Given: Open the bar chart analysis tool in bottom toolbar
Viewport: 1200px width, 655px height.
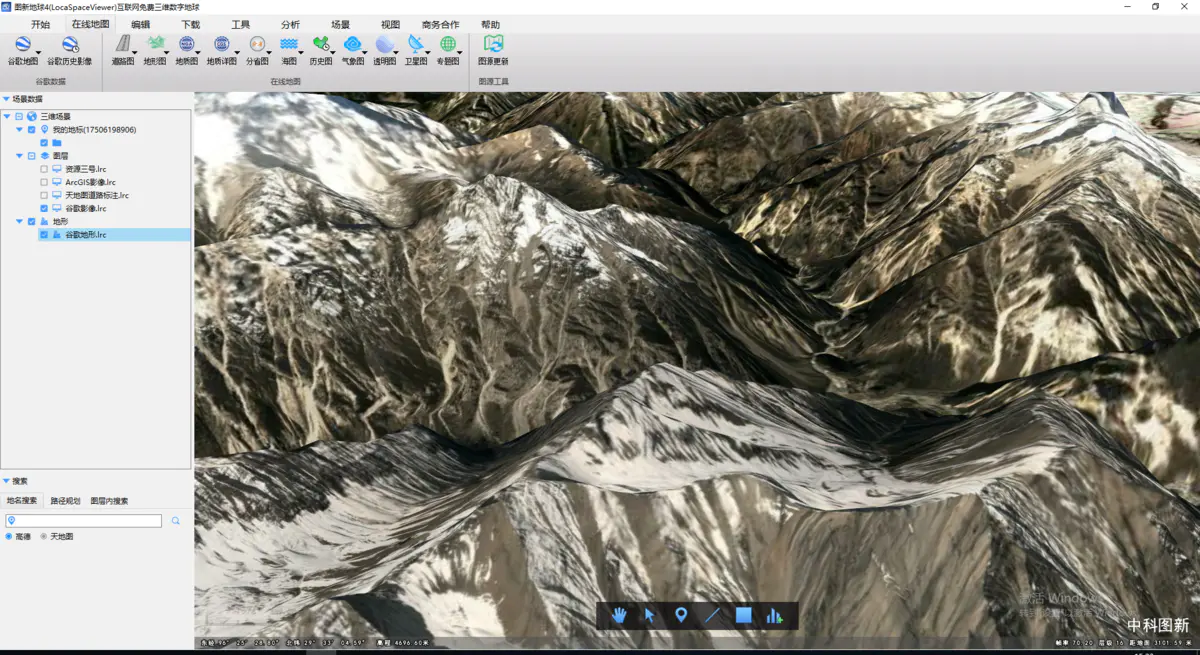Looking at the screenshot, I should click(774, 616).
